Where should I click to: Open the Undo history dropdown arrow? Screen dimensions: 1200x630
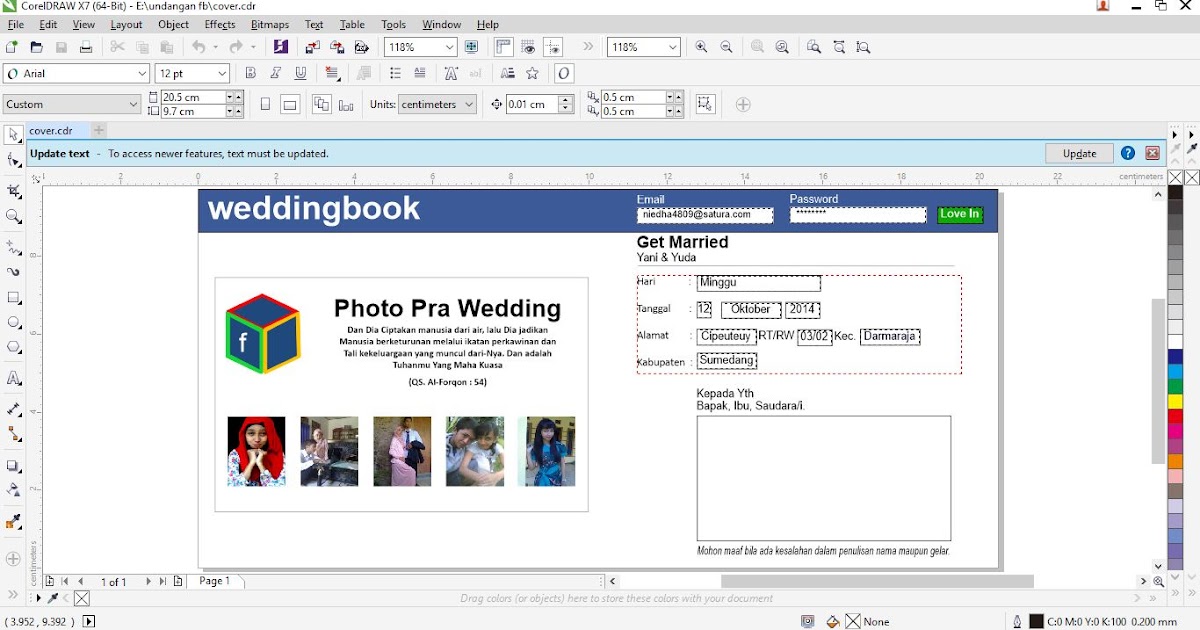pyautogui.click(x=214, y=47)
